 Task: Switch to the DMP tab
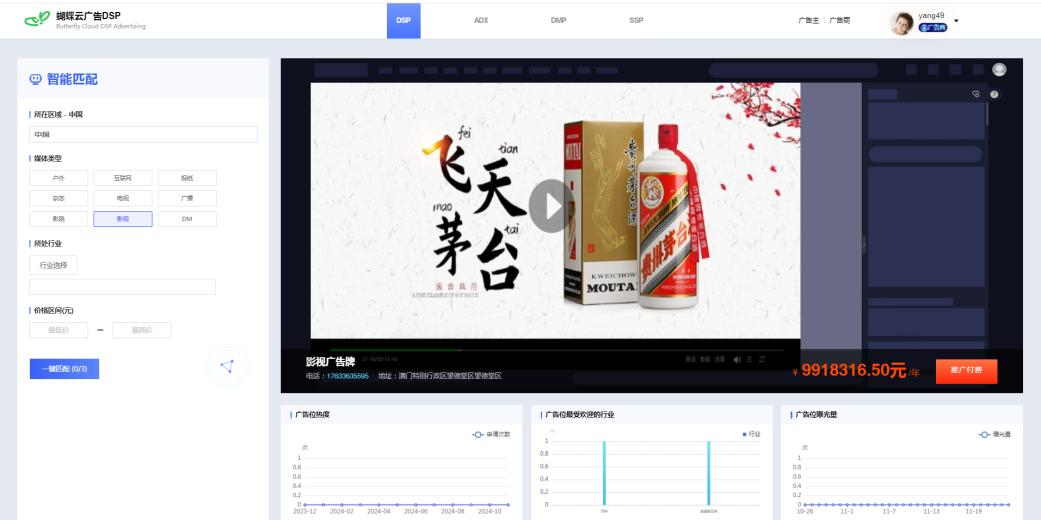[558, 21]
